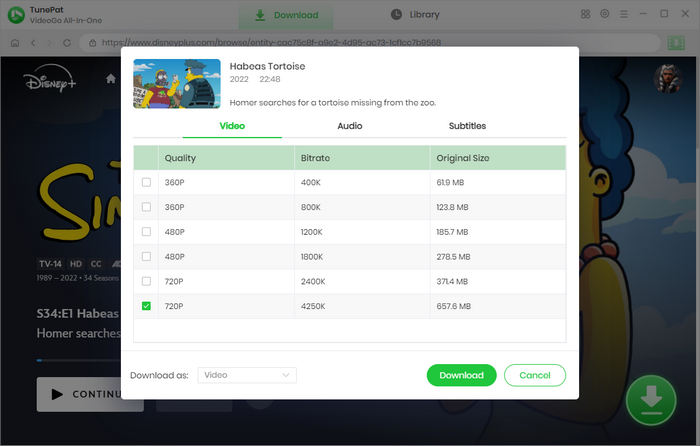Click the green icon beside address bar
700x446 pixels.
676,43
